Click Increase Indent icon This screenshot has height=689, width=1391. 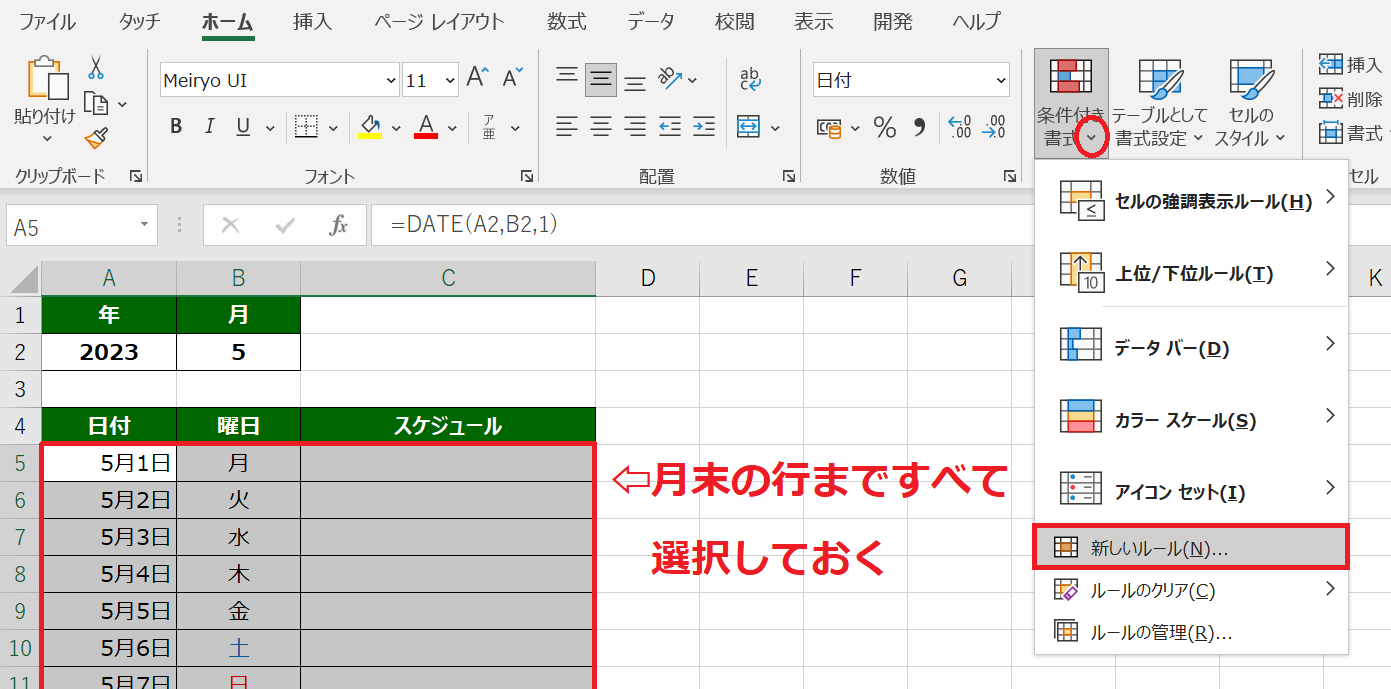[704, 127]
